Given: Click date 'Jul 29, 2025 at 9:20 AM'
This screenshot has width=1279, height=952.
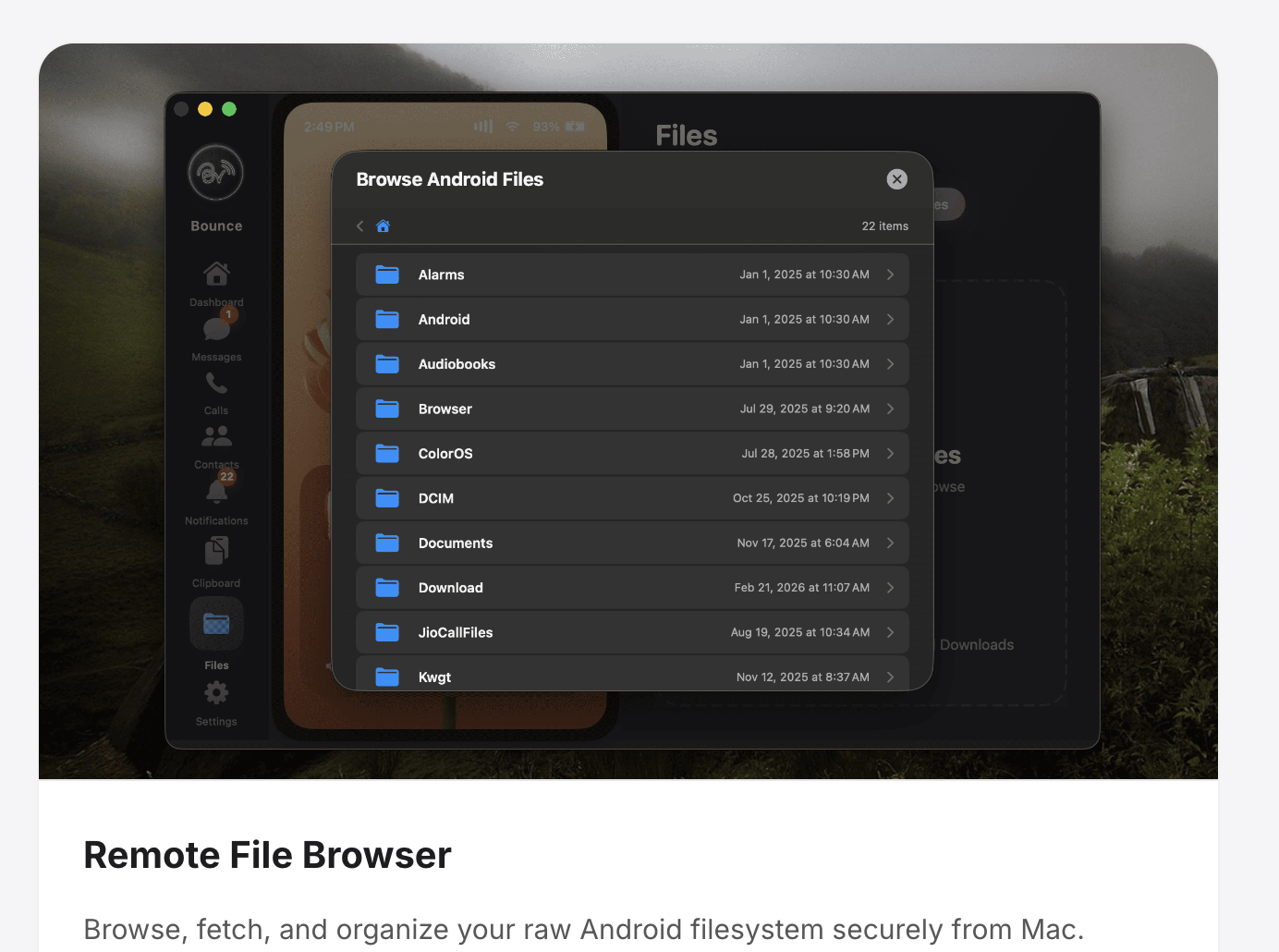Looking at the screenshot, I should tap(805, 409).
